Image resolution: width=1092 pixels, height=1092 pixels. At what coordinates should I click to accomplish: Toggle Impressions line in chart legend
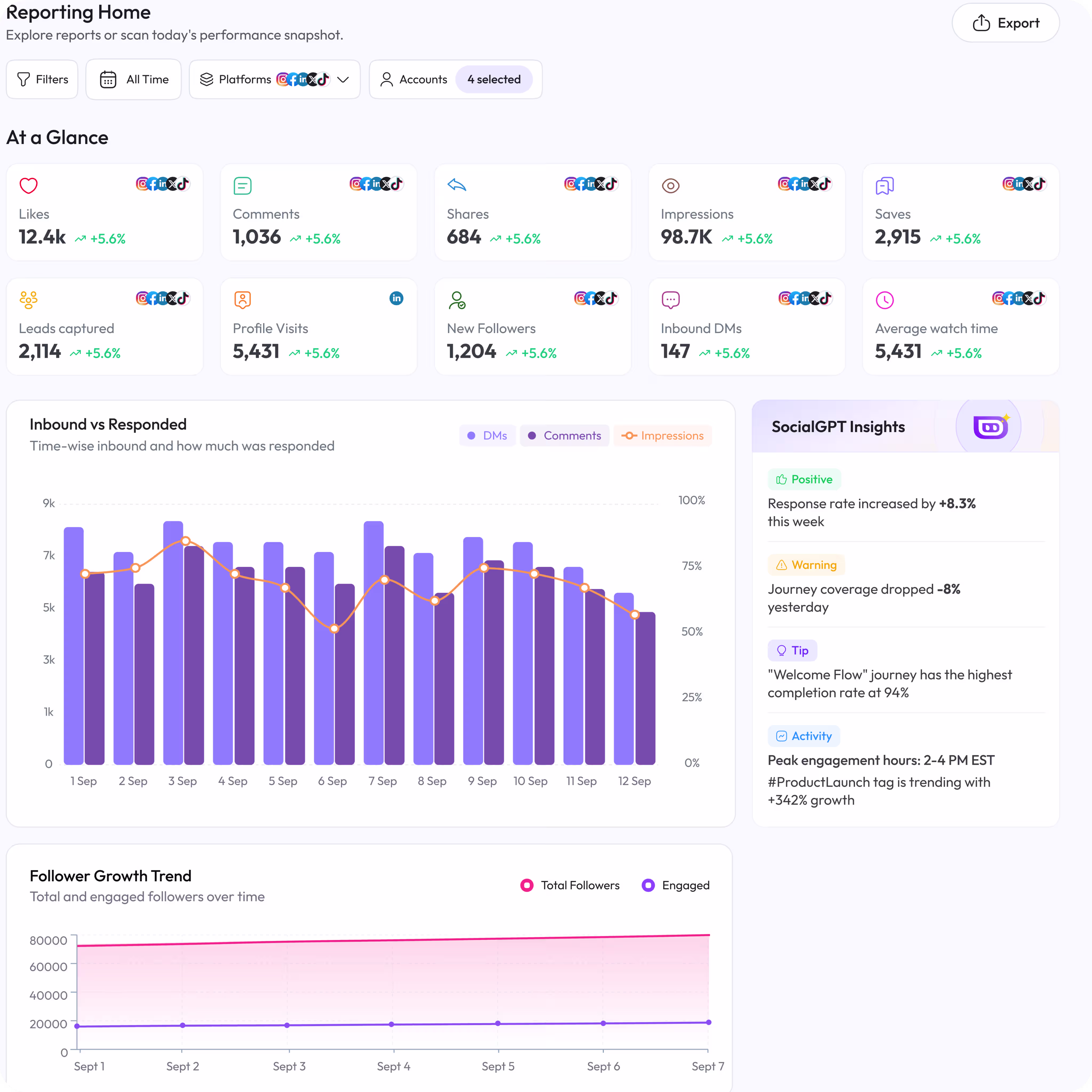click(663, 436)
